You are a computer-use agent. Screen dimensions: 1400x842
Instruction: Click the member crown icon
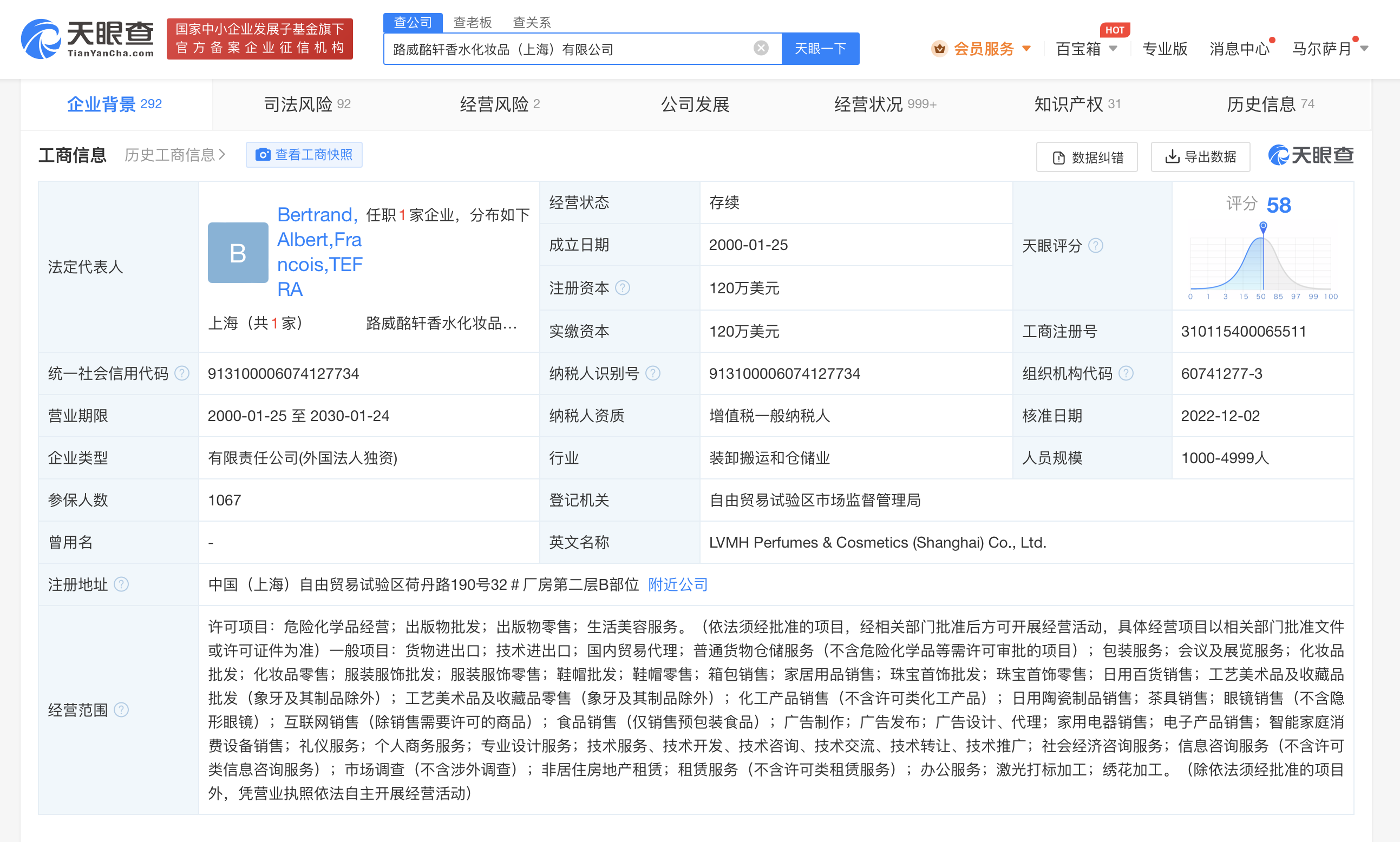[939, 49]
